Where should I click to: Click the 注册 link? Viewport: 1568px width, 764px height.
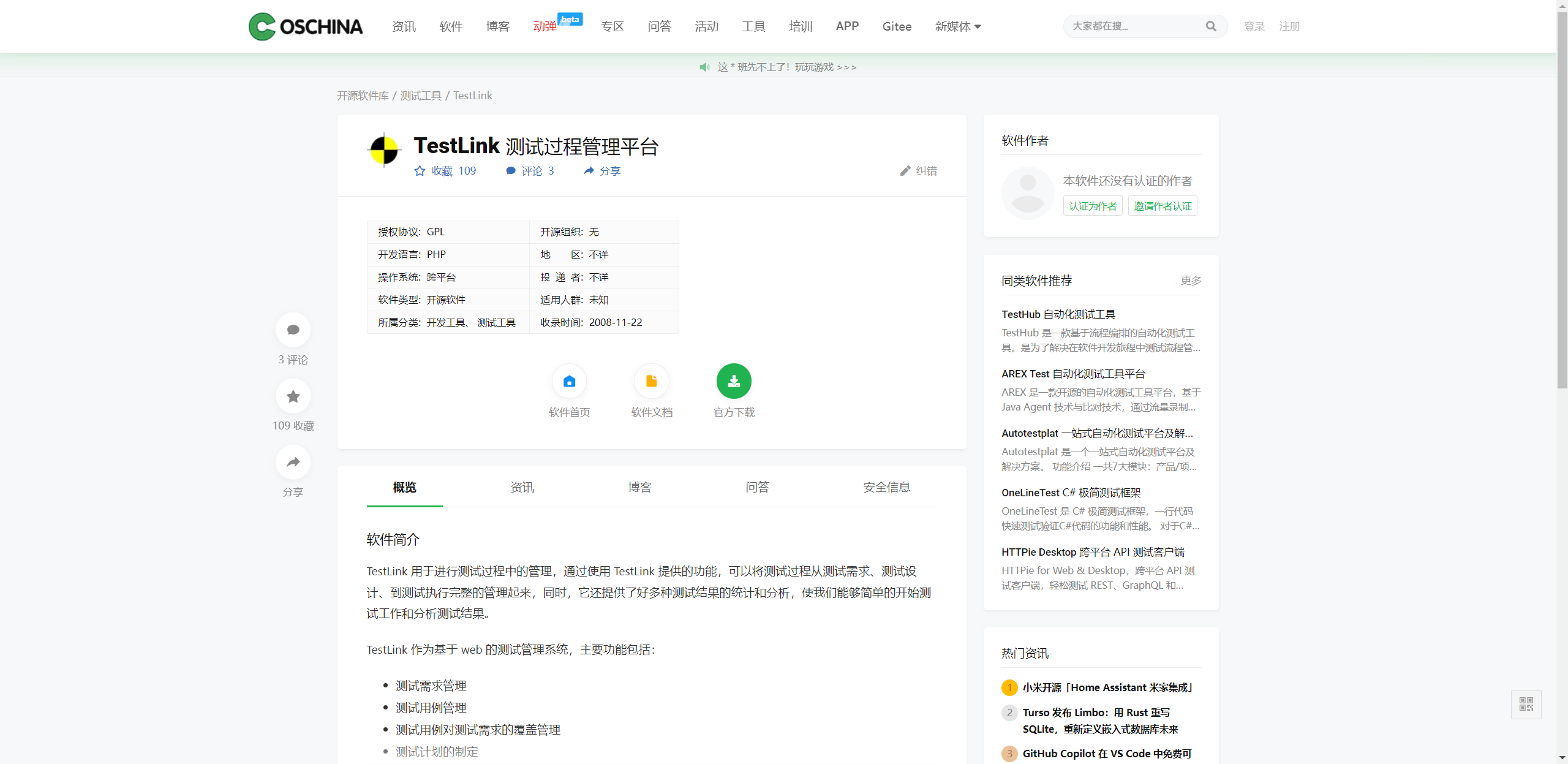tap(1289, 26)
